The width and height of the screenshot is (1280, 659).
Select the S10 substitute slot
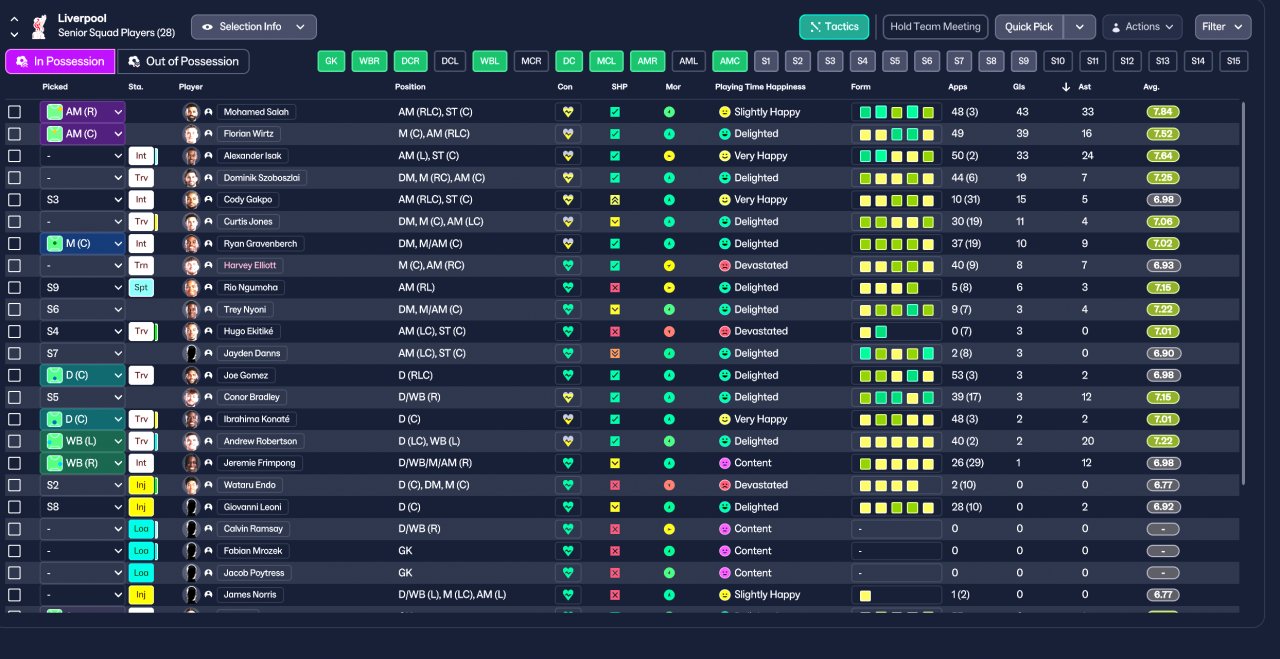(x=1058, y=61)
